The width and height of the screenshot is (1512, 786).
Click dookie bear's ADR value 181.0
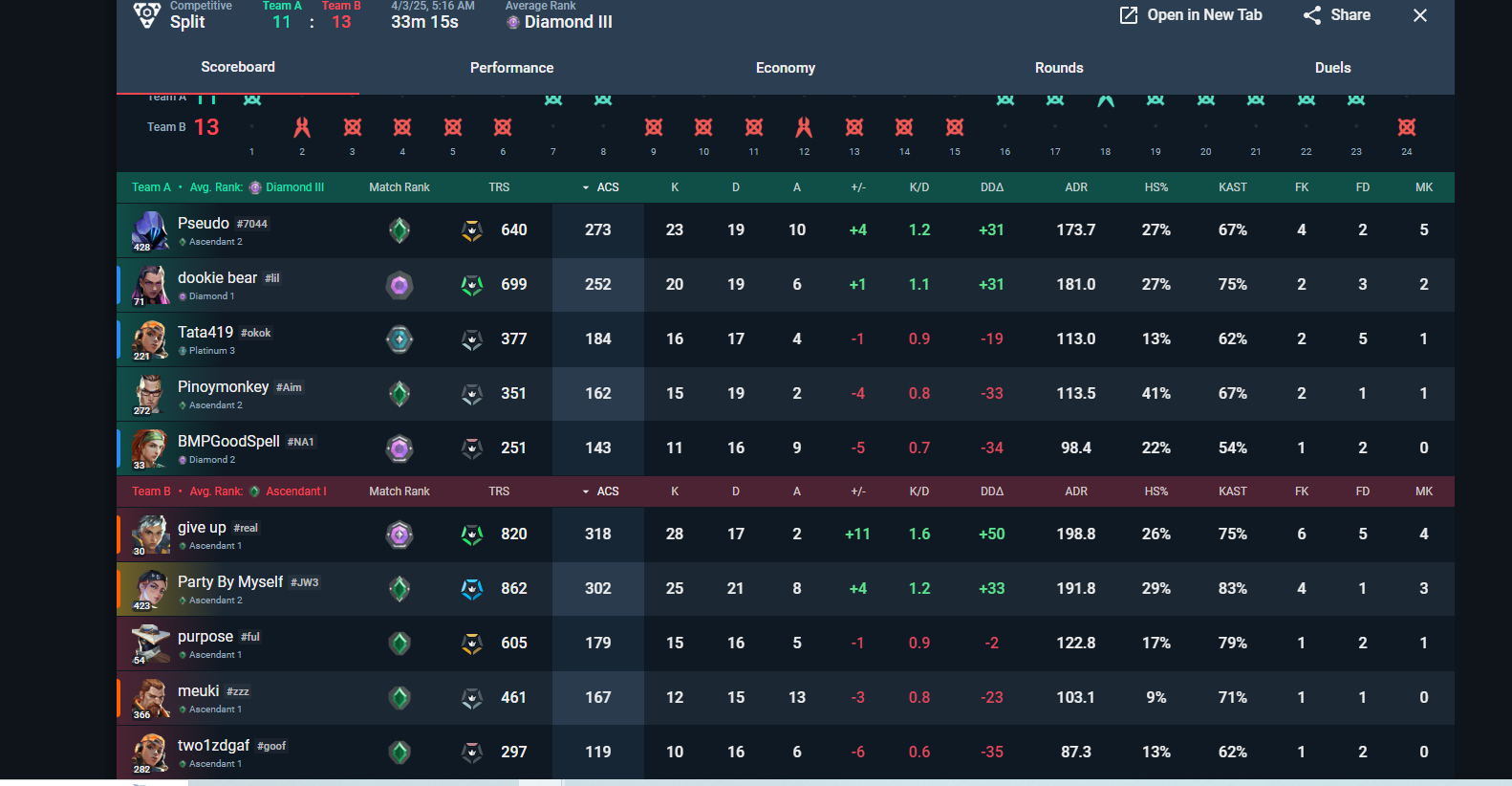[1076, 285]
